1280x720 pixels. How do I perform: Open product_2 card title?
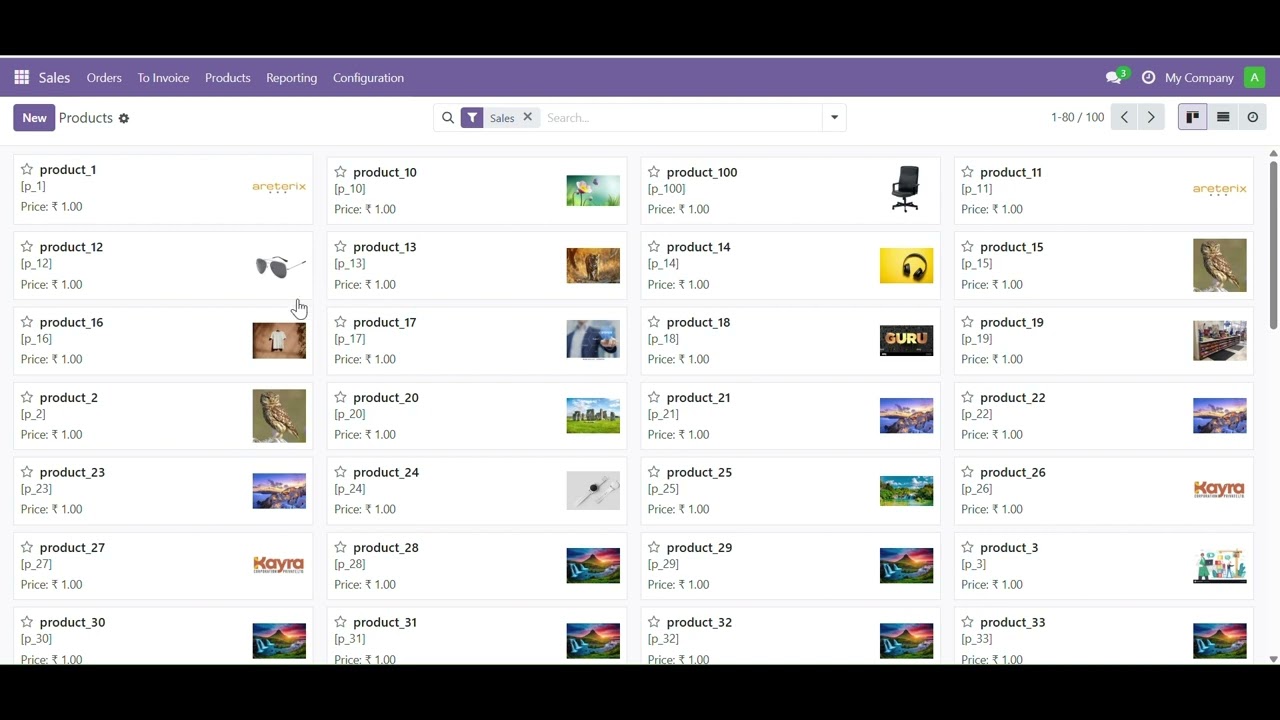[69, 397]
